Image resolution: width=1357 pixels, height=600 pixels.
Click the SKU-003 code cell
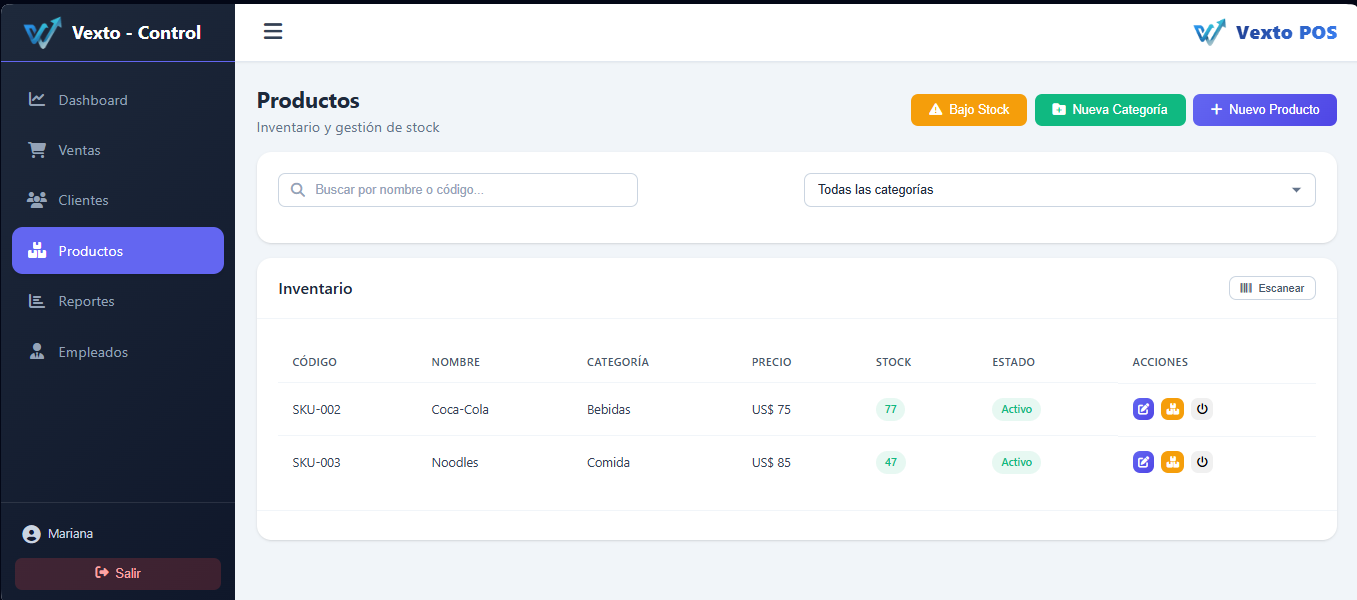point(317,462)
